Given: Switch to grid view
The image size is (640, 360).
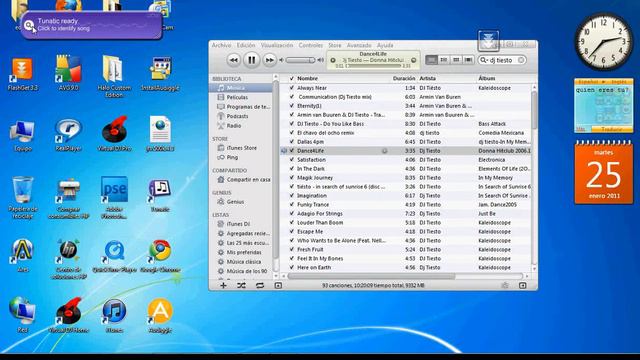Looking at the screenshot, I should point(456,60).
